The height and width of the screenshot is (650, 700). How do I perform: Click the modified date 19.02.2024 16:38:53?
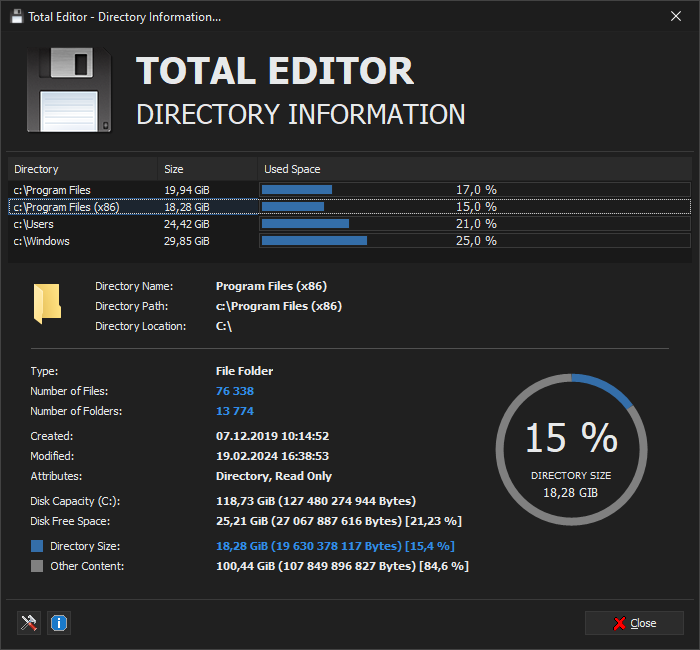272,456
